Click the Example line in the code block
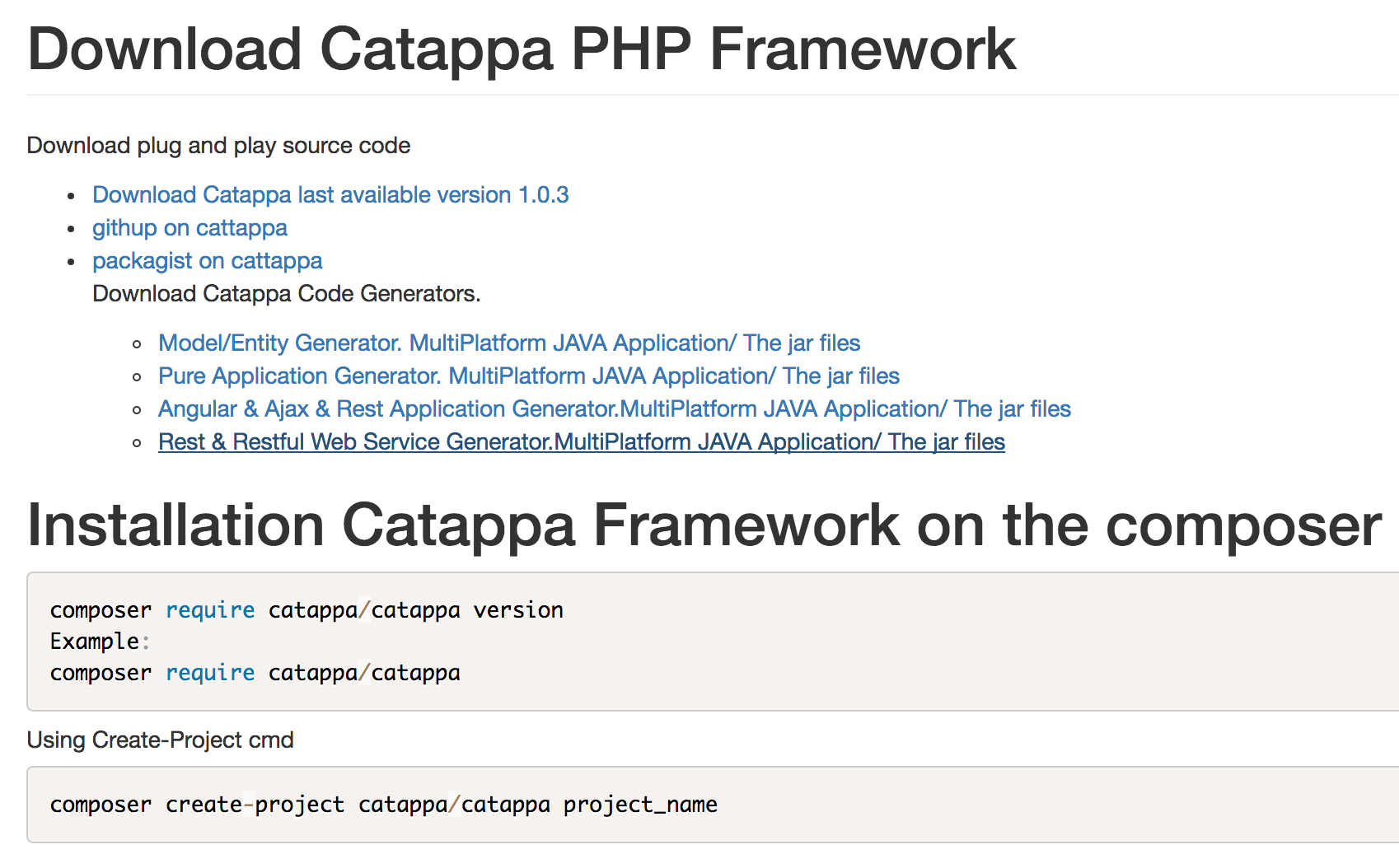Screen dimensions: 1399x868 click(x=99, y=642)
